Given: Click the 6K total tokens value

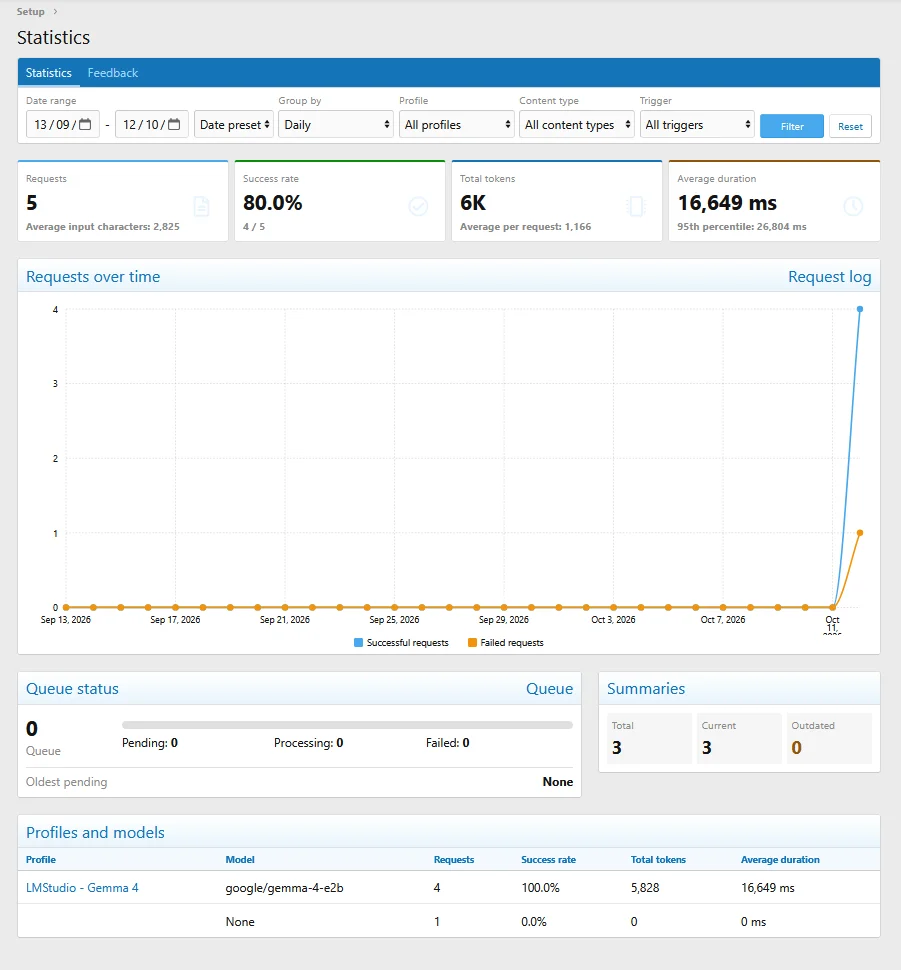Looking at the screenshot, I should (473, 203).
